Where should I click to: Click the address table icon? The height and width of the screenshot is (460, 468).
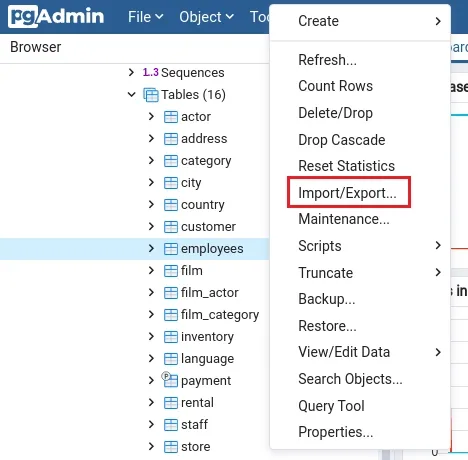(171, 139)
